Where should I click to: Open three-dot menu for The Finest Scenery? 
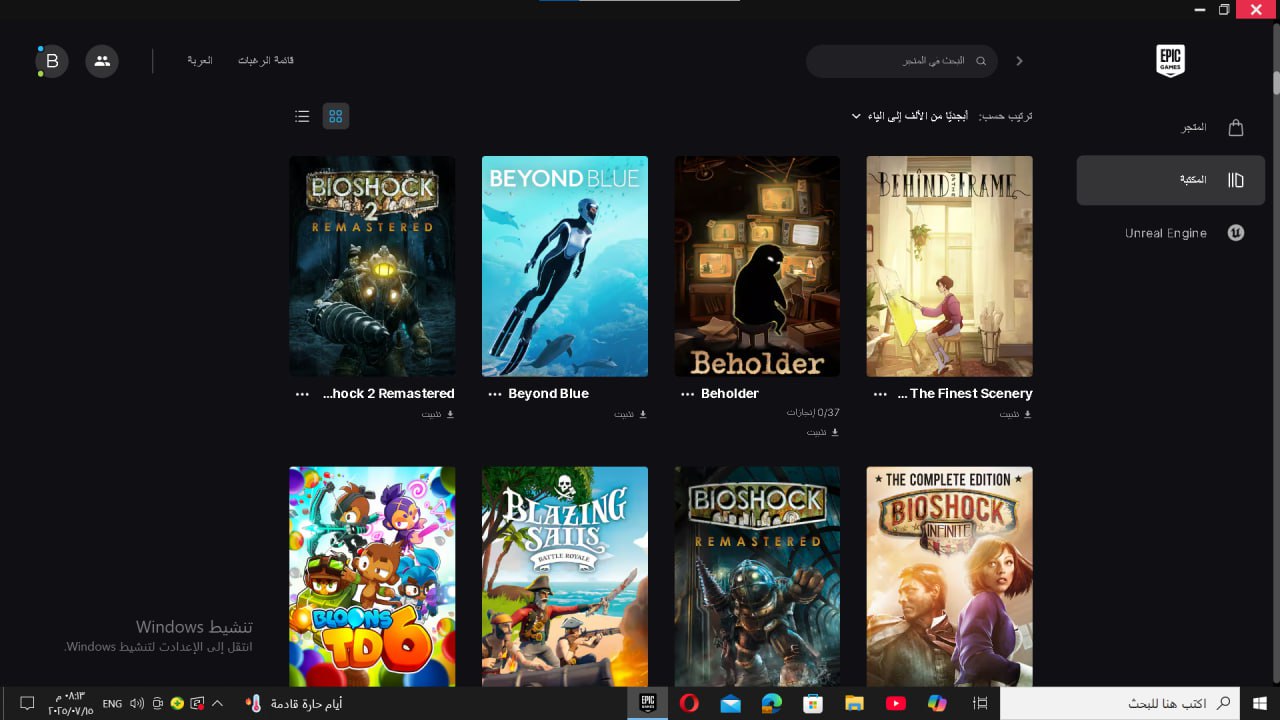pos(880,394)
